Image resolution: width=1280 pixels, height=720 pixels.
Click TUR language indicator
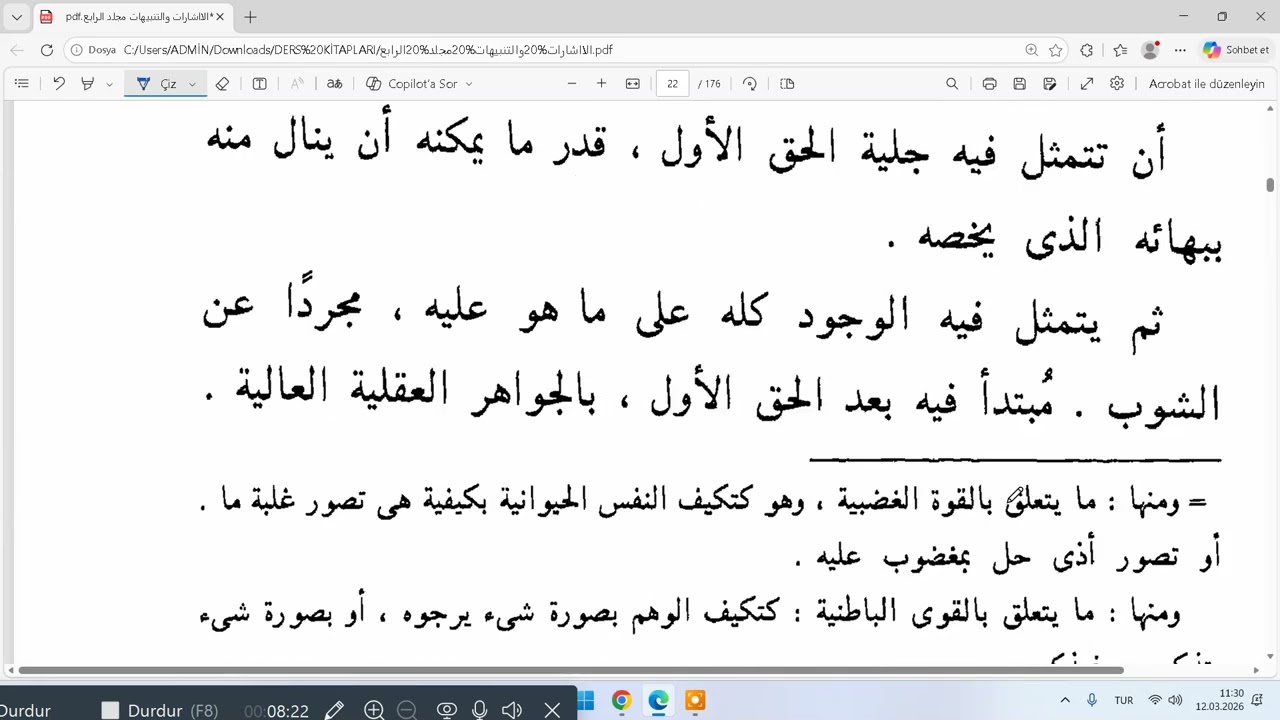(x=1124, y=701)
